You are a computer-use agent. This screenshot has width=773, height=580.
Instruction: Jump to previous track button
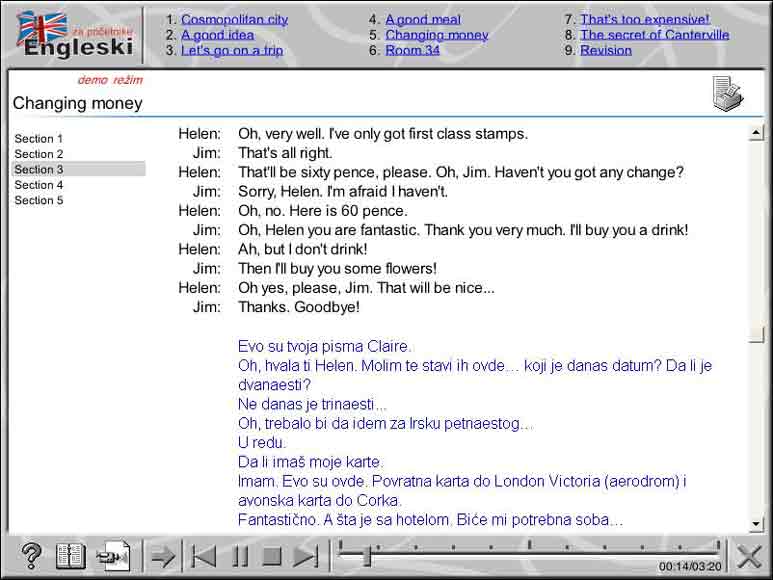(x=203, y=557)
